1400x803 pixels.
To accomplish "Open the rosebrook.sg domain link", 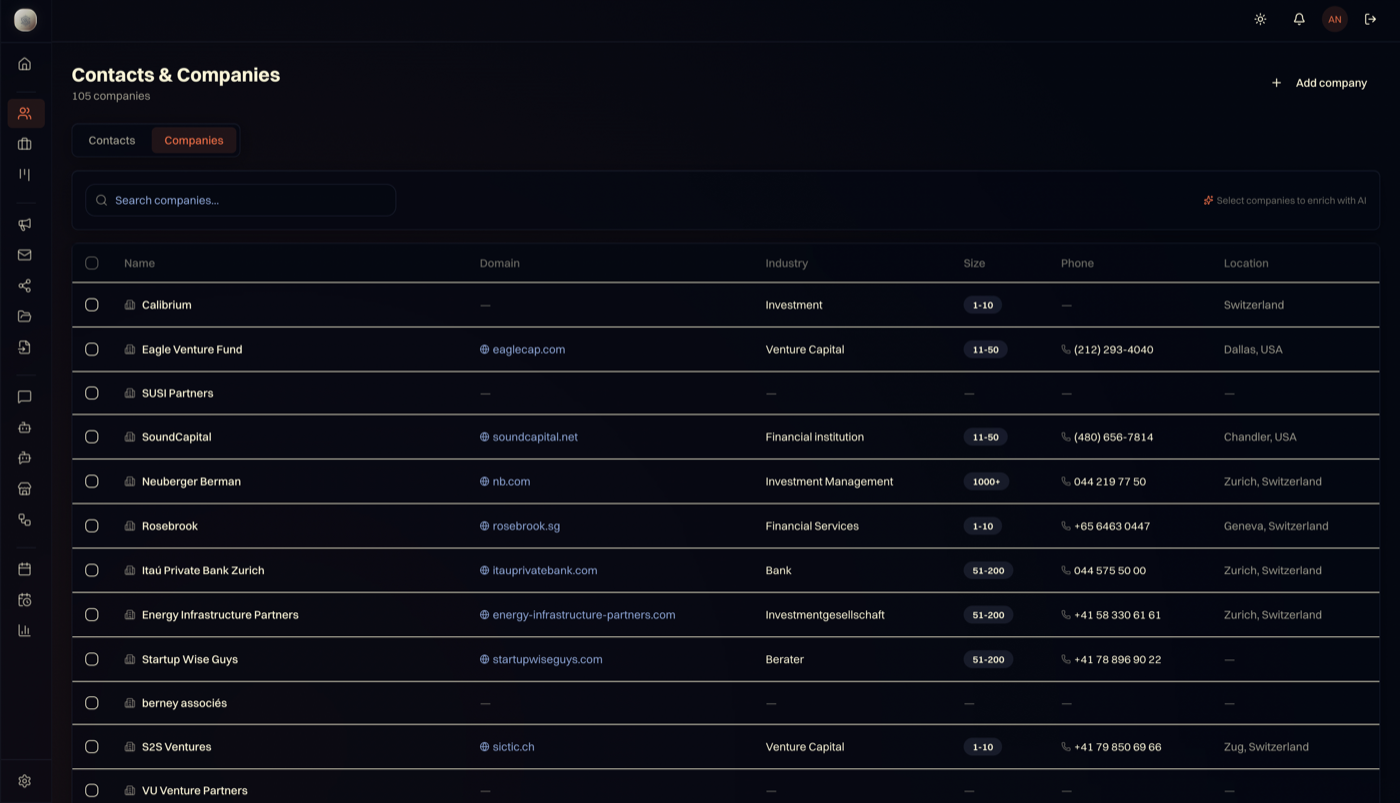I will [527, 526].
